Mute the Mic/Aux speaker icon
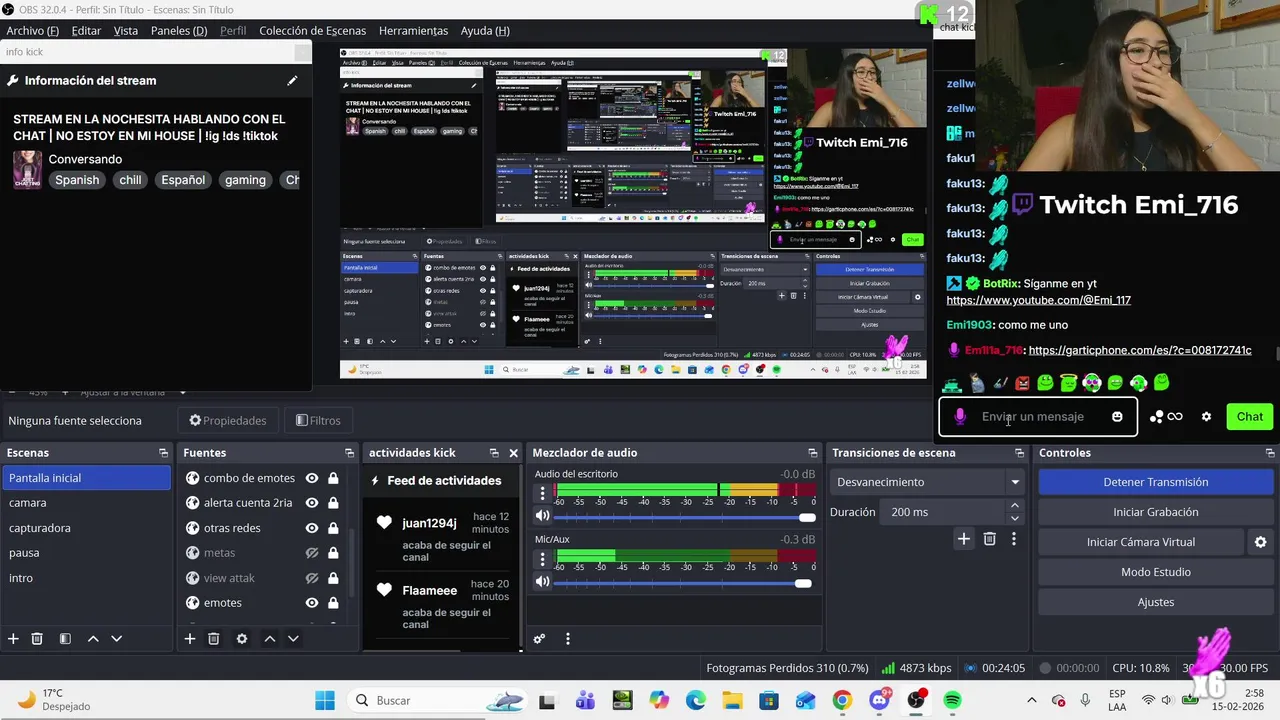 point(542,582)
